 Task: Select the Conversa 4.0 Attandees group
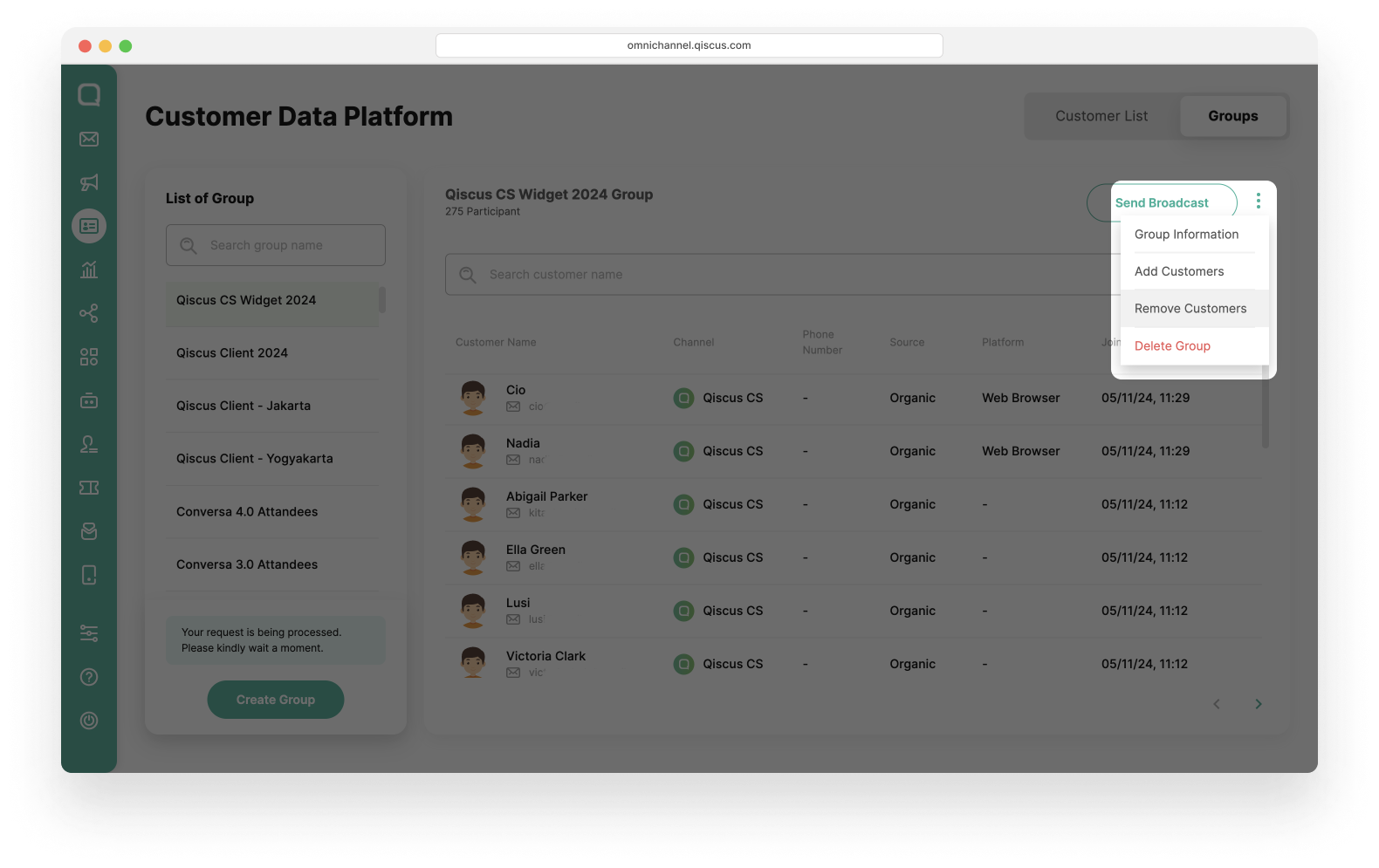click(x=272, y=512)
